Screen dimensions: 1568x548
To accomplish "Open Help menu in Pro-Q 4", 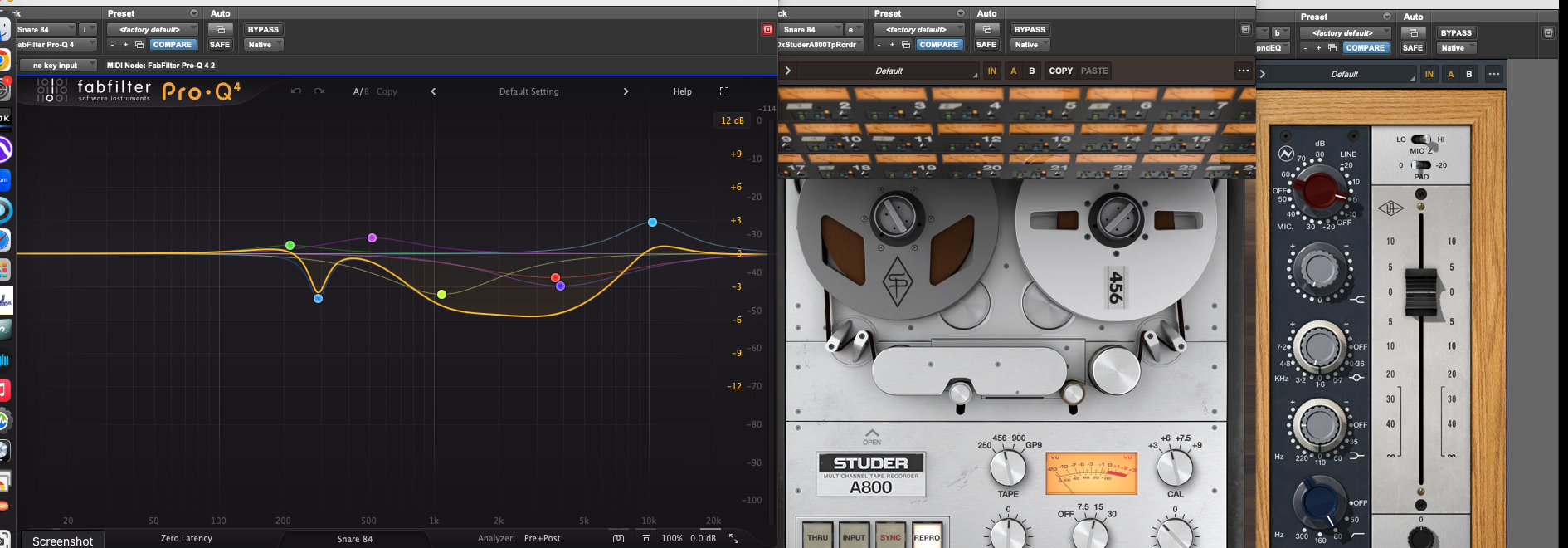I will coord(683,91).
